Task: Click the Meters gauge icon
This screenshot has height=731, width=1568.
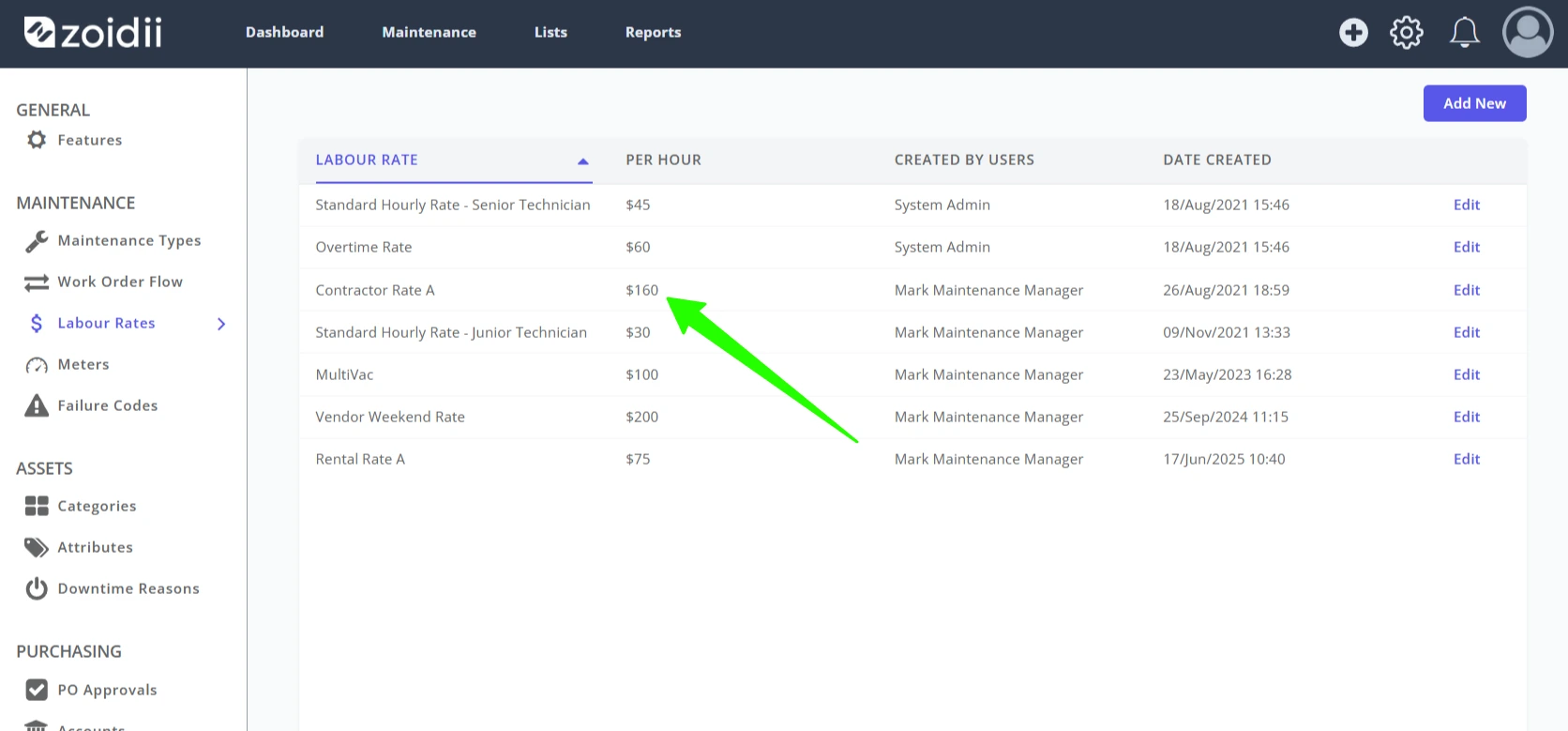Action: (37, 365)
